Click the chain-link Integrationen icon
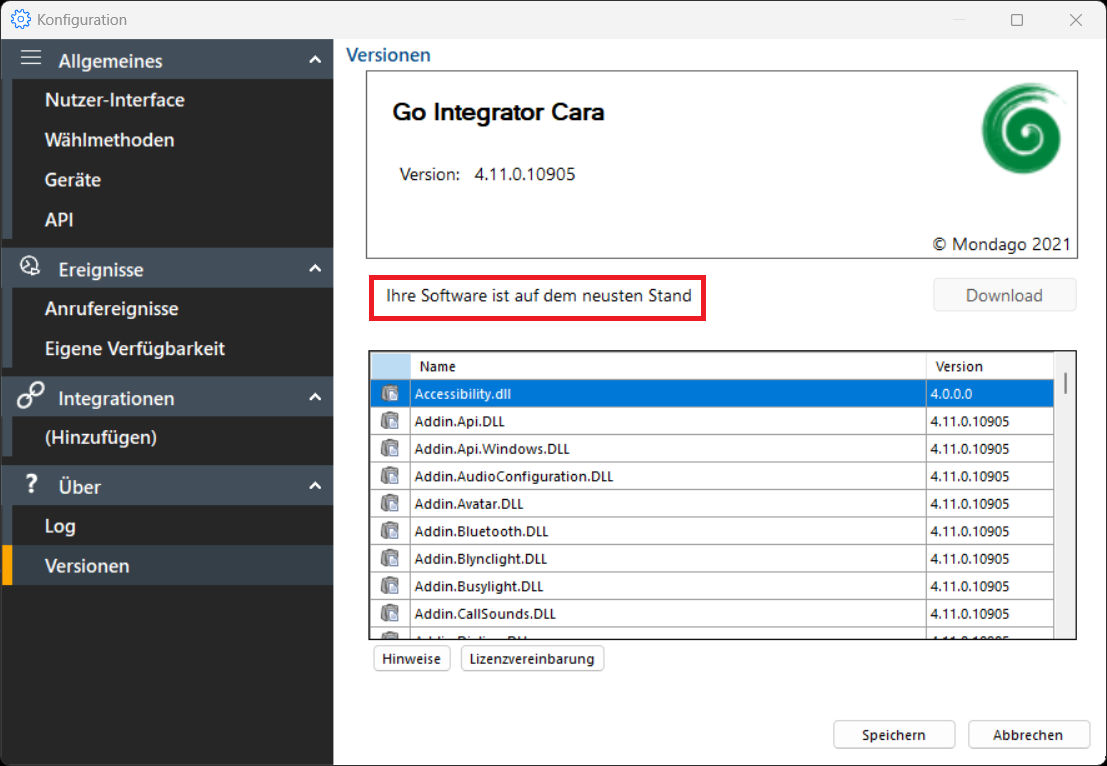The height and width of the screenshot is (766, 1107). point(30,395)
